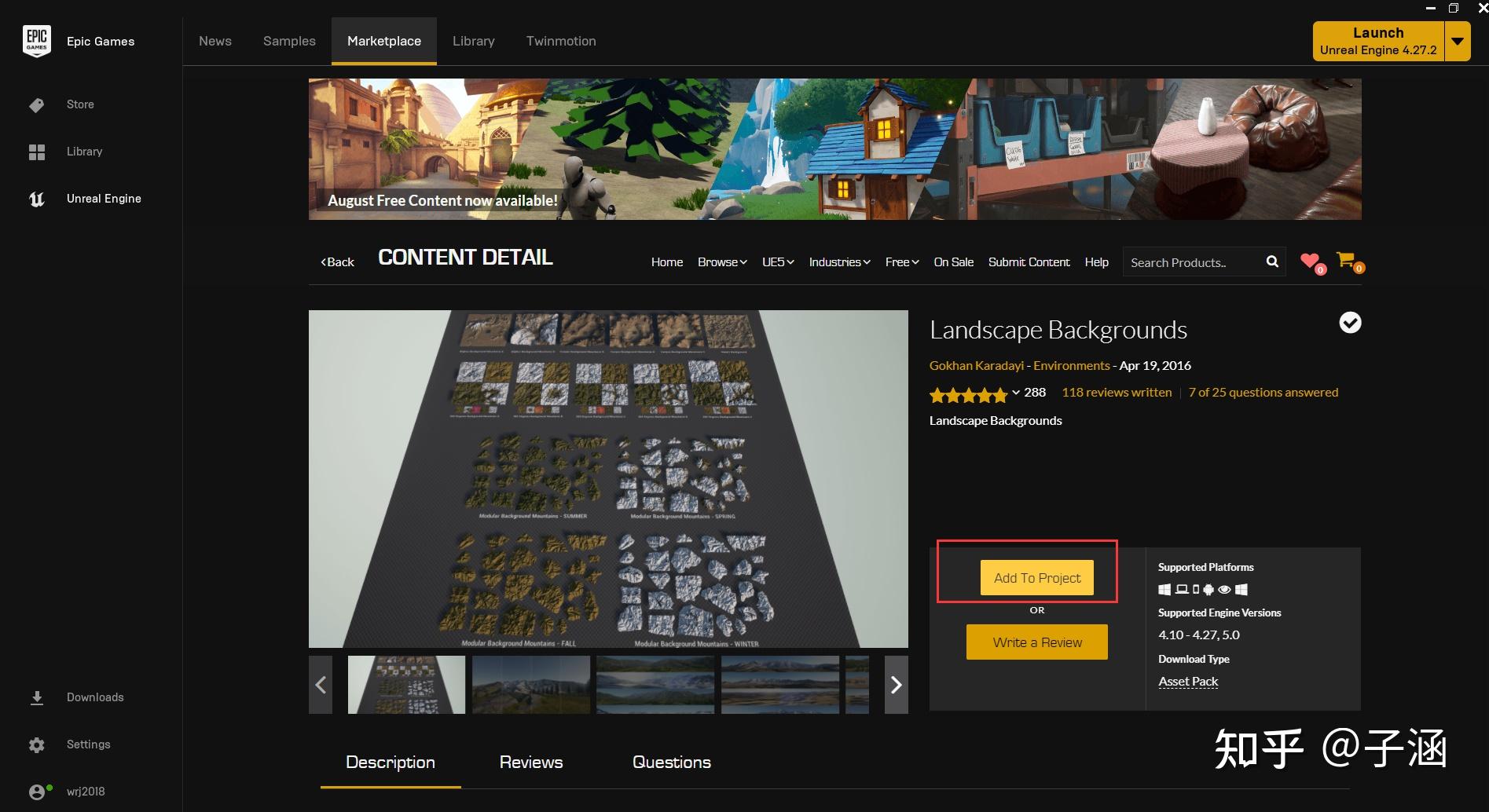Open the wishlist heart icon
This screenshot has height=812, width=1489.
(x=1311, y=261)
